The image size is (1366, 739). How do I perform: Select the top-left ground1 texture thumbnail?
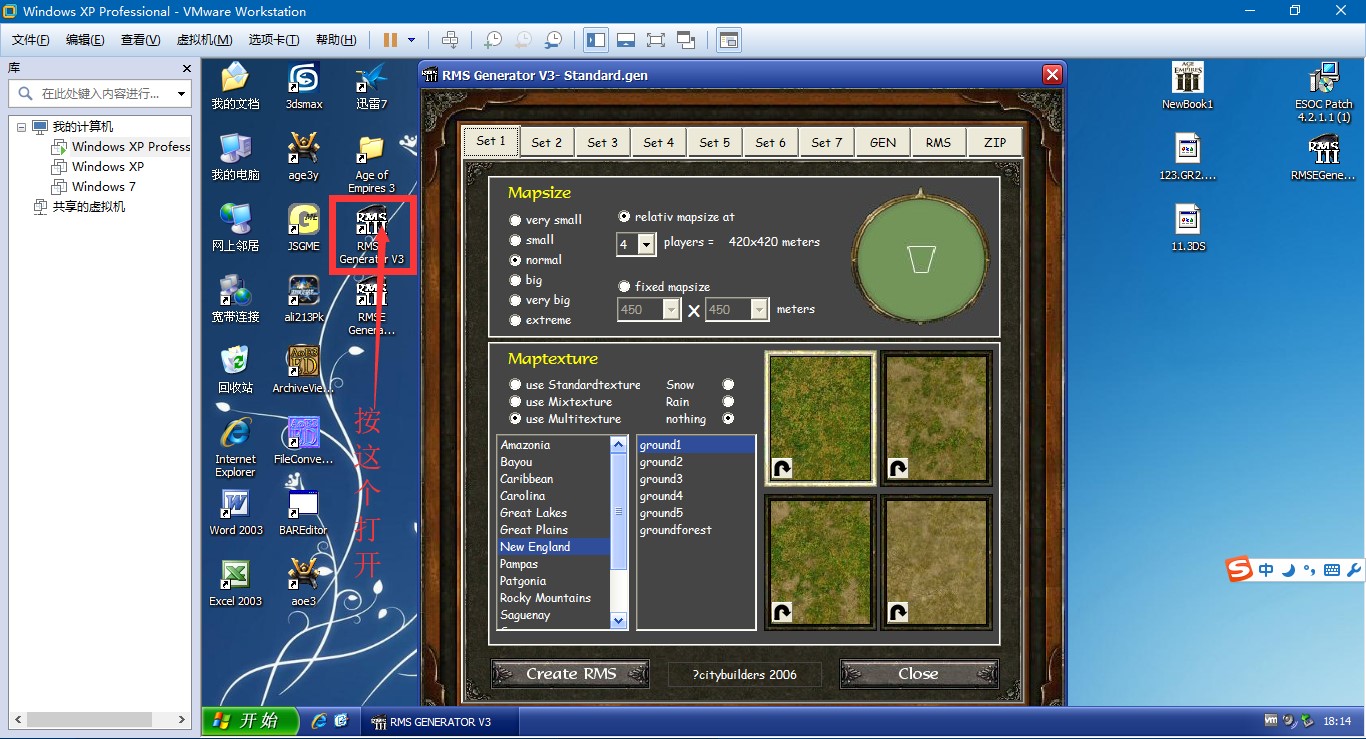coord(821,418)
